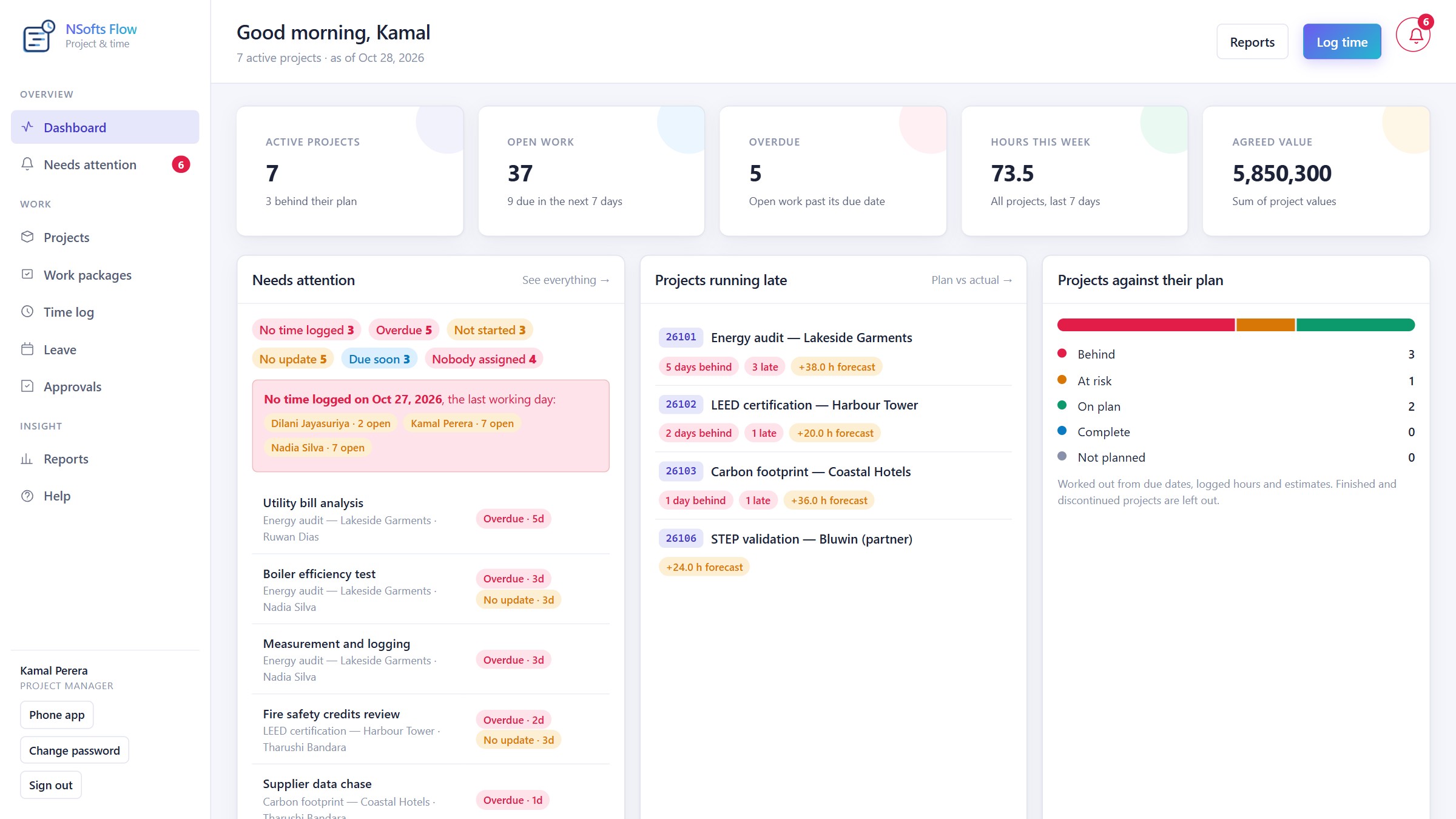This screenshot has width=1456, height=819.
Task: Click the Agreed value stat card
Action: pos(1316,171)
